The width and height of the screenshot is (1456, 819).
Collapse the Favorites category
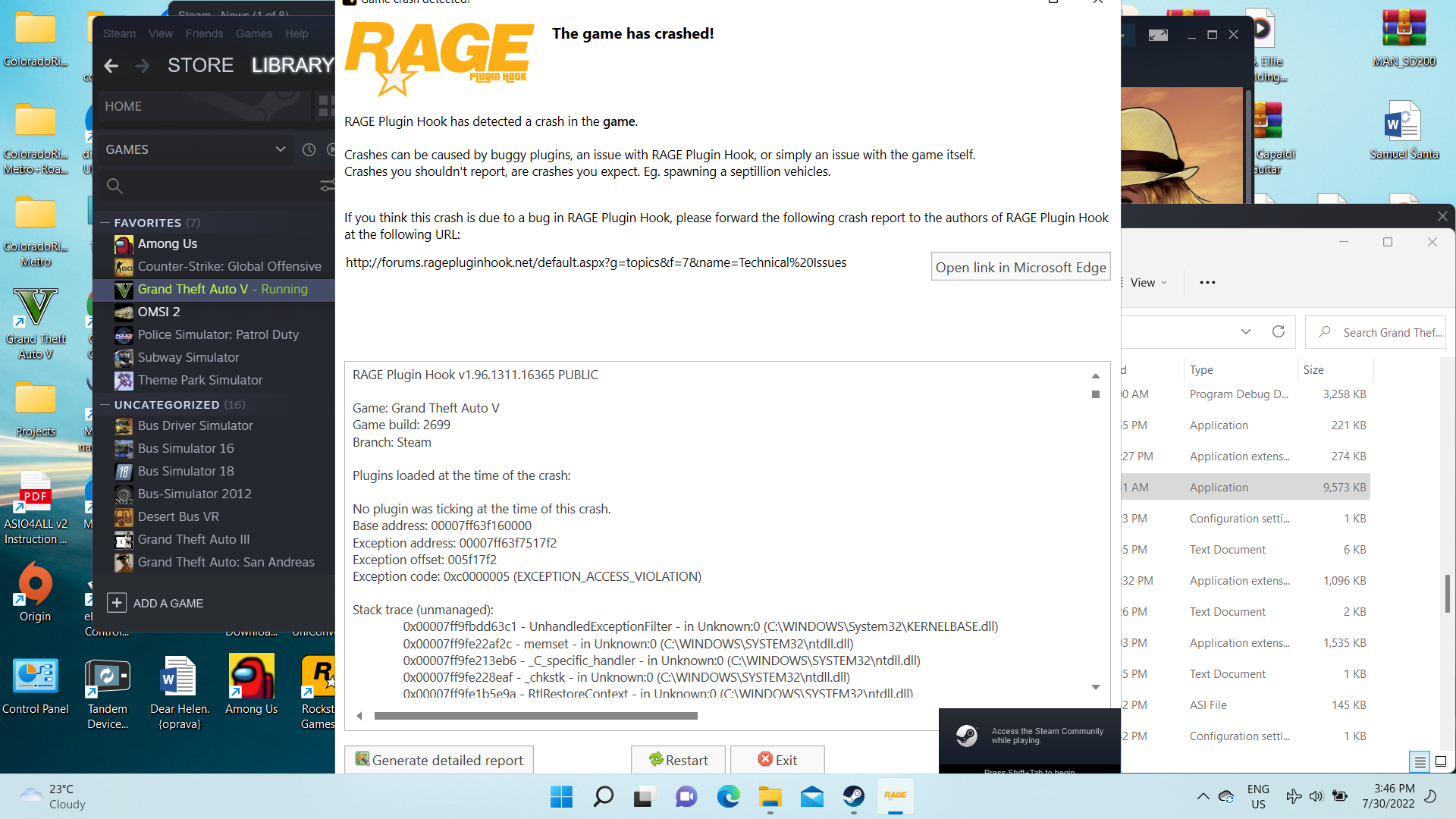pos(105,222)
